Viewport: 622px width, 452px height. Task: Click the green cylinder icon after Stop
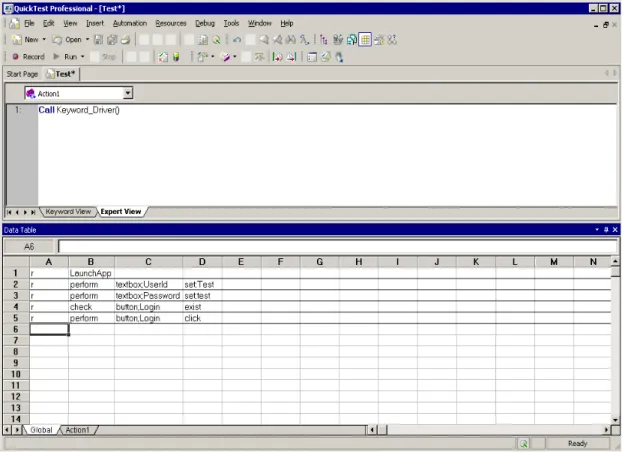point(176,57)
